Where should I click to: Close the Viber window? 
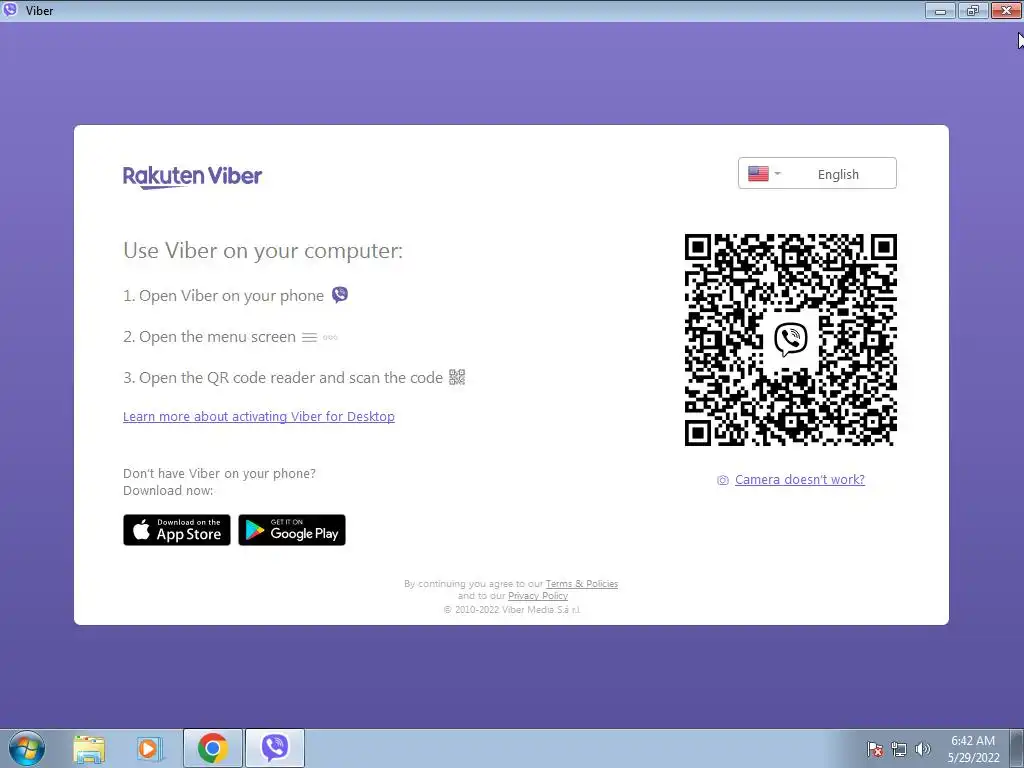1006,10
